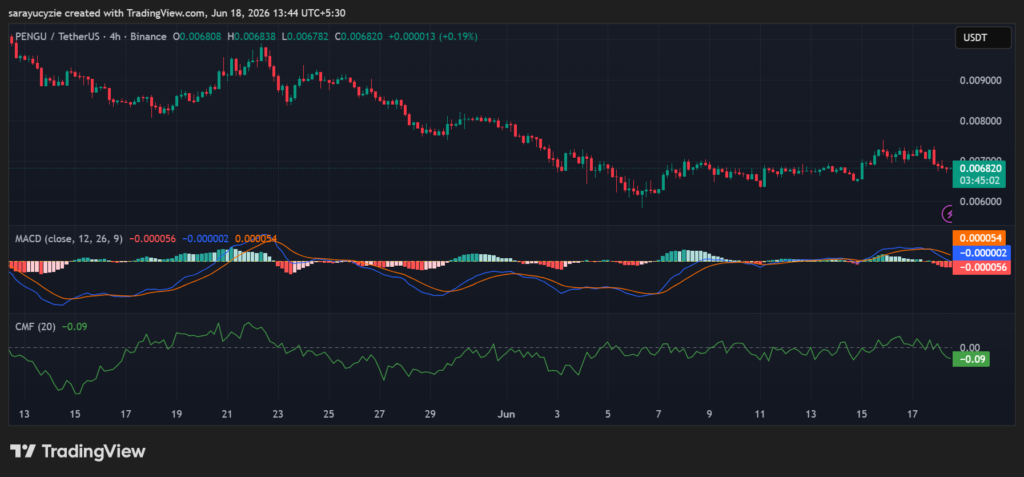Click the Jun month label on time axis

pyautogui.click(x=505, y=414)
